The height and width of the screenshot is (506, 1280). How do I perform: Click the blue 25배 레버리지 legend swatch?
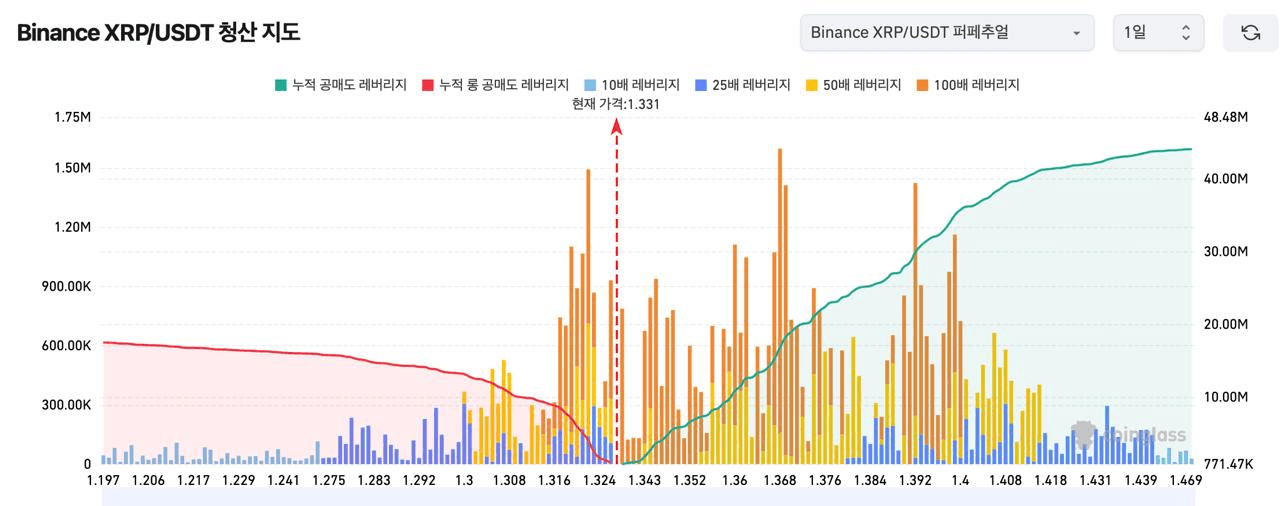pos(702,85)
